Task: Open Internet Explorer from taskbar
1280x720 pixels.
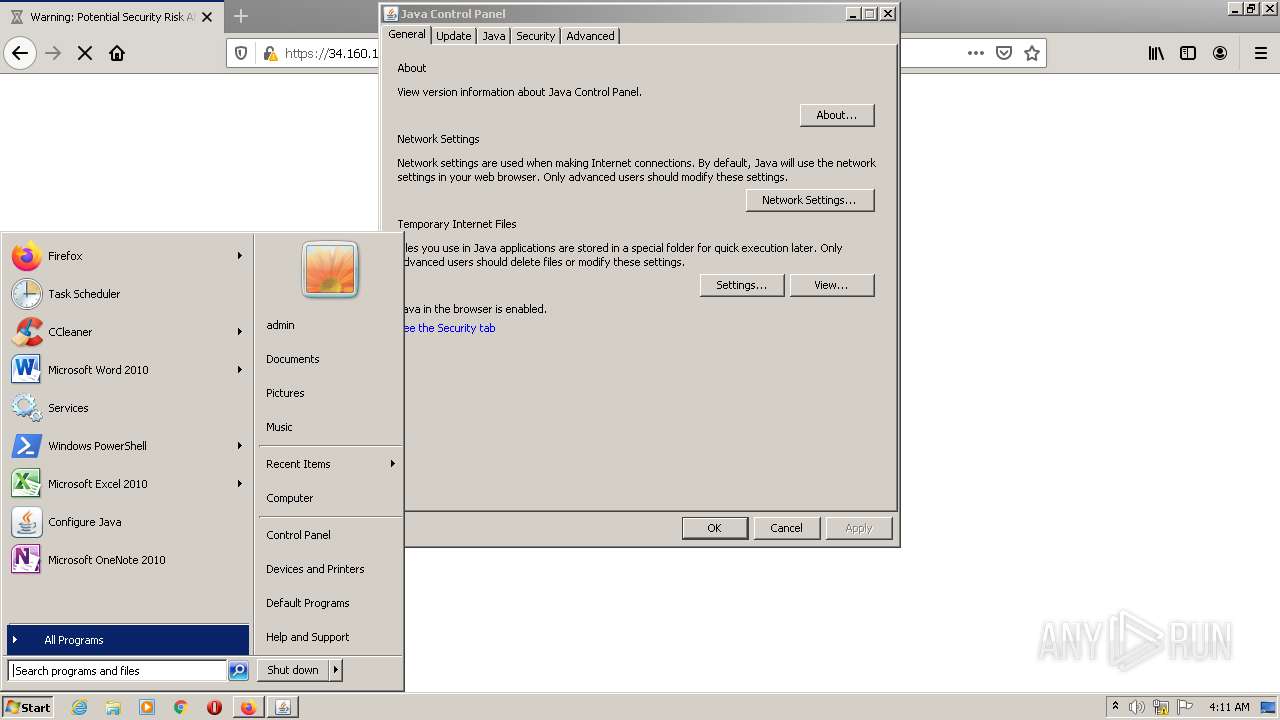Action: click(x=80, y=707)
